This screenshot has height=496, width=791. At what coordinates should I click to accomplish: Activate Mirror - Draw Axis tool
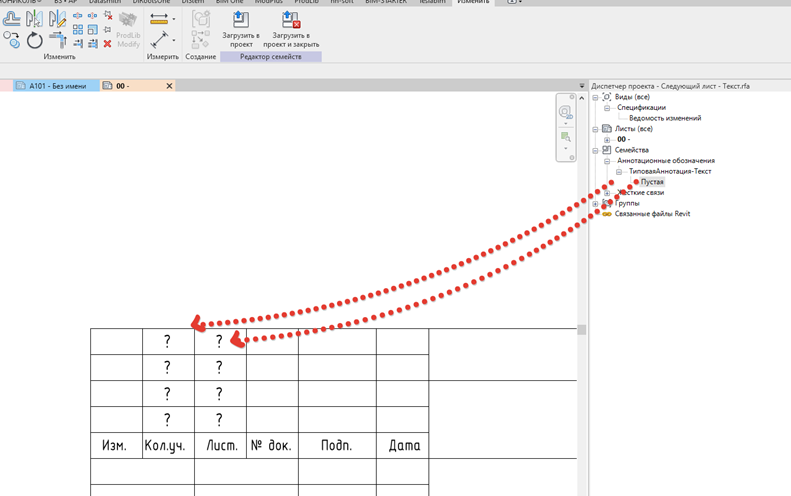57,19
